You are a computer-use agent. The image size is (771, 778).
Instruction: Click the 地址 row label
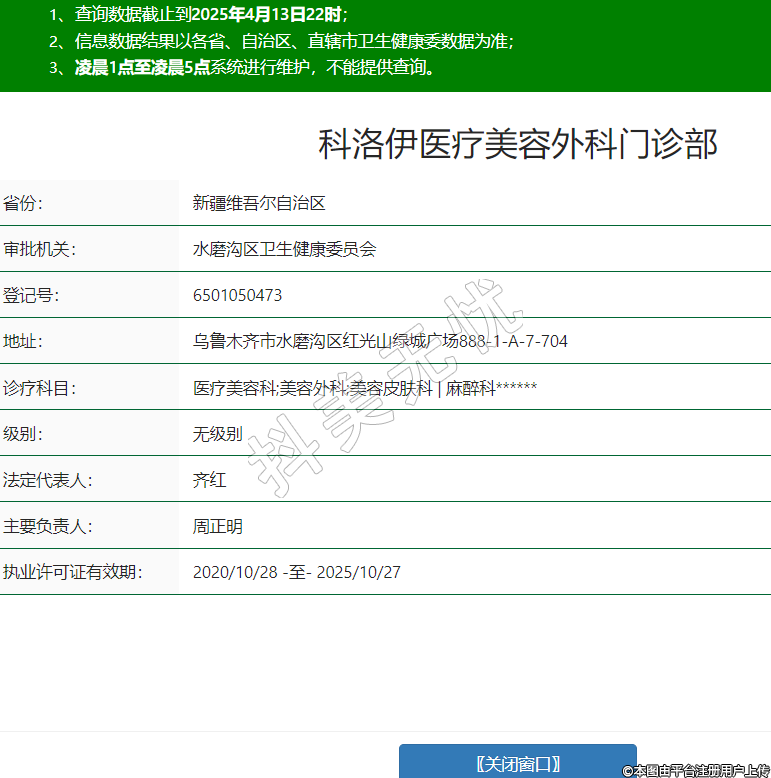(x=24, y=341)
